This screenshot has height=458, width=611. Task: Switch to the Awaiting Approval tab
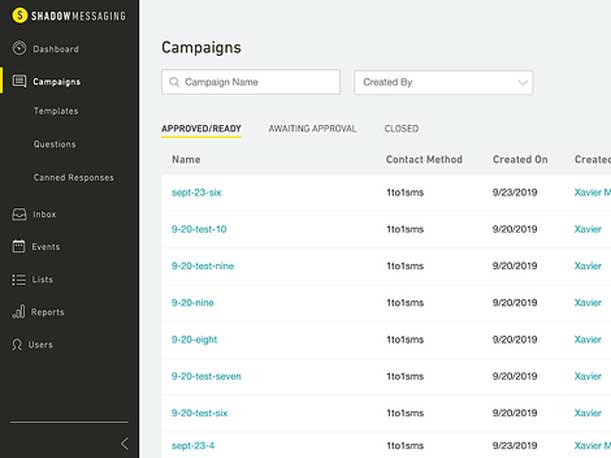click(x=313, y=129)
